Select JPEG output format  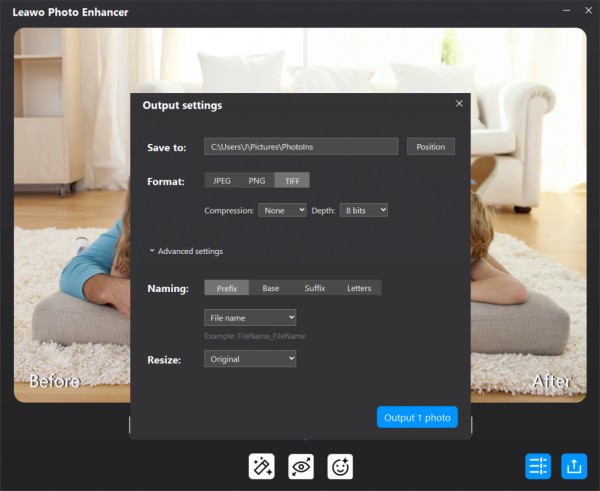[x=222, y=181]
